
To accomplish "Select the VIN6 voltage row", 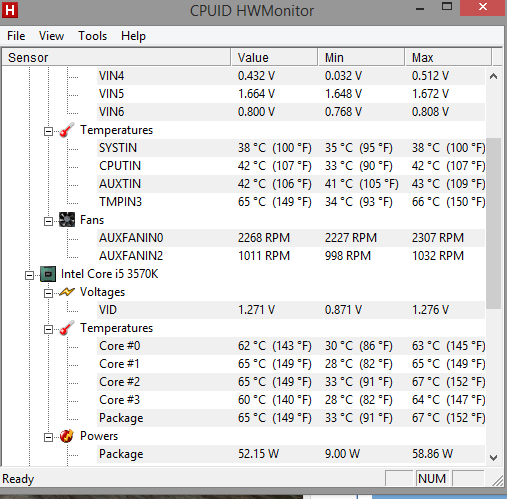I will 291,112.
